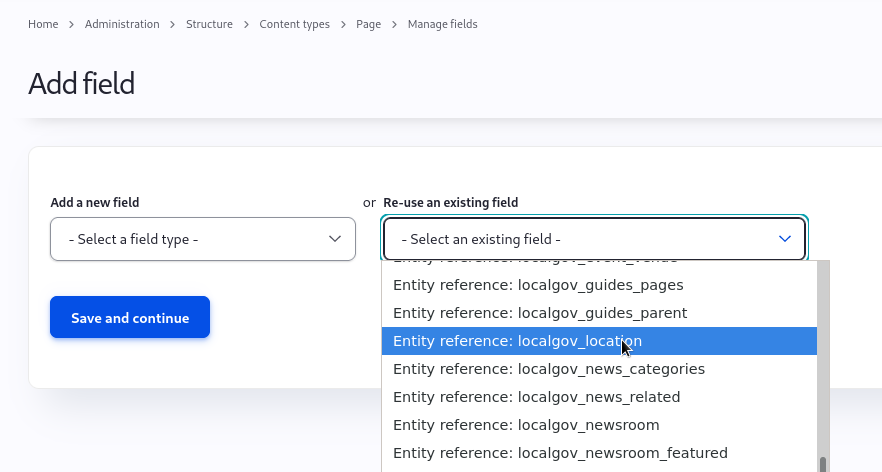Screen dimensions: 882x472
Task: Navigate to Content types breadcrumb
Action: click(294, 24)
